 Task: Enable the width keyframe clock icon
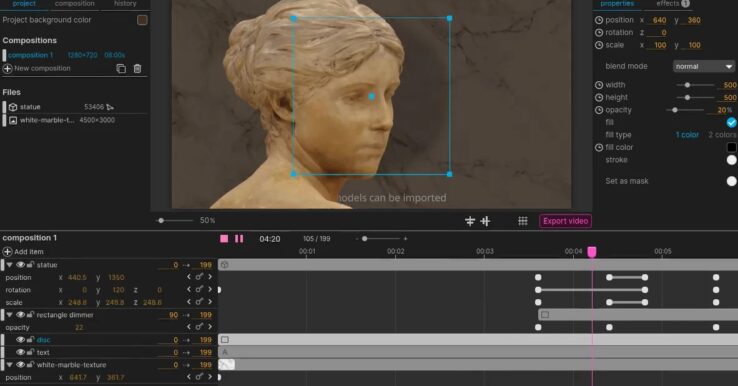[599, 85]
